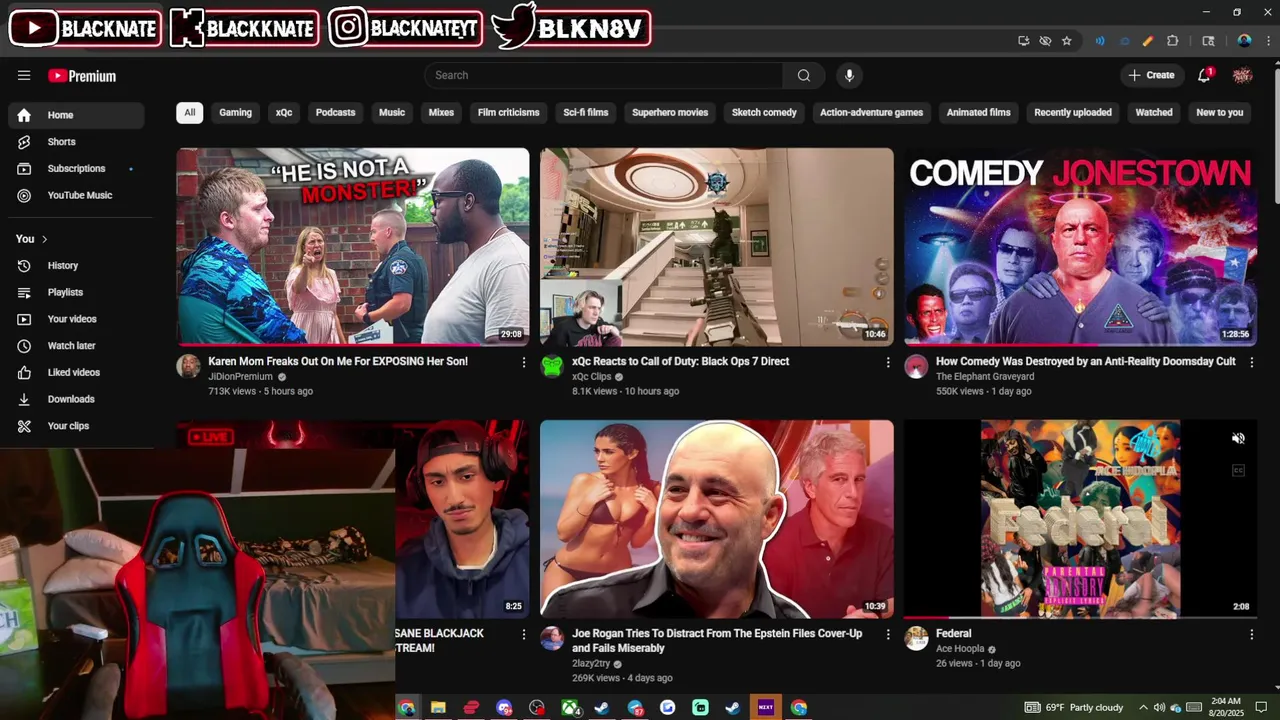Select the Sci-fi films chip
The height and width of the screenshot is (720, 1280).
586,112
